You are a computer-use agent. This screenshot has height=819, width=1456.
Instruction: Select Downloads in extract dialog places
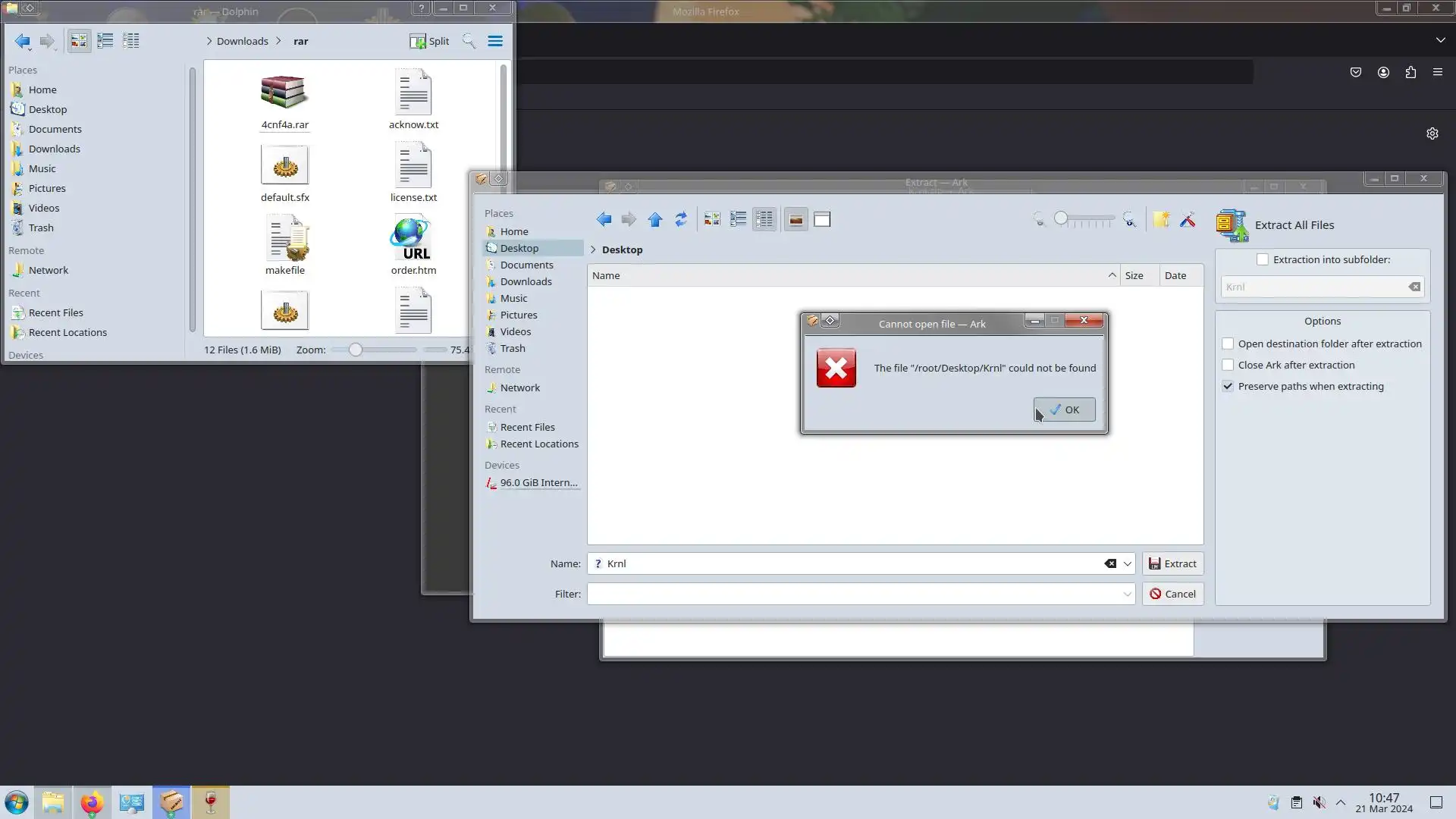(x=526, y=281)
